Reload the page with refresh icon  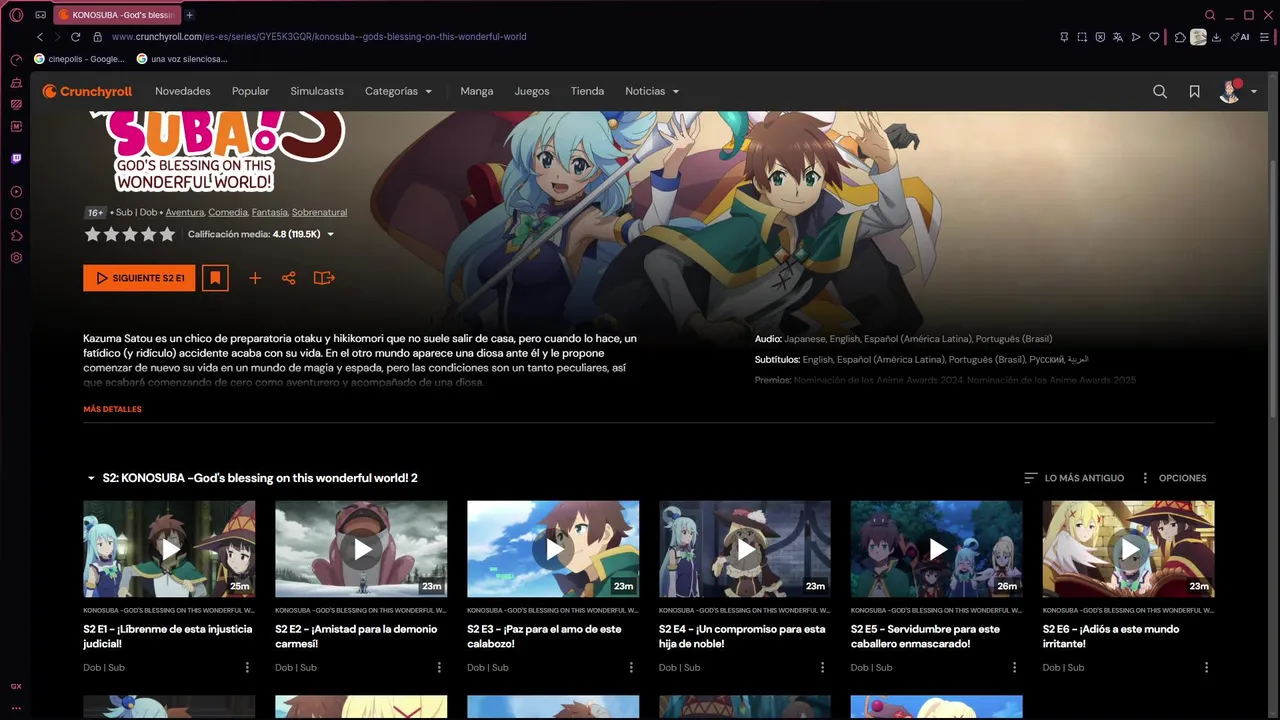coord(75,37)
